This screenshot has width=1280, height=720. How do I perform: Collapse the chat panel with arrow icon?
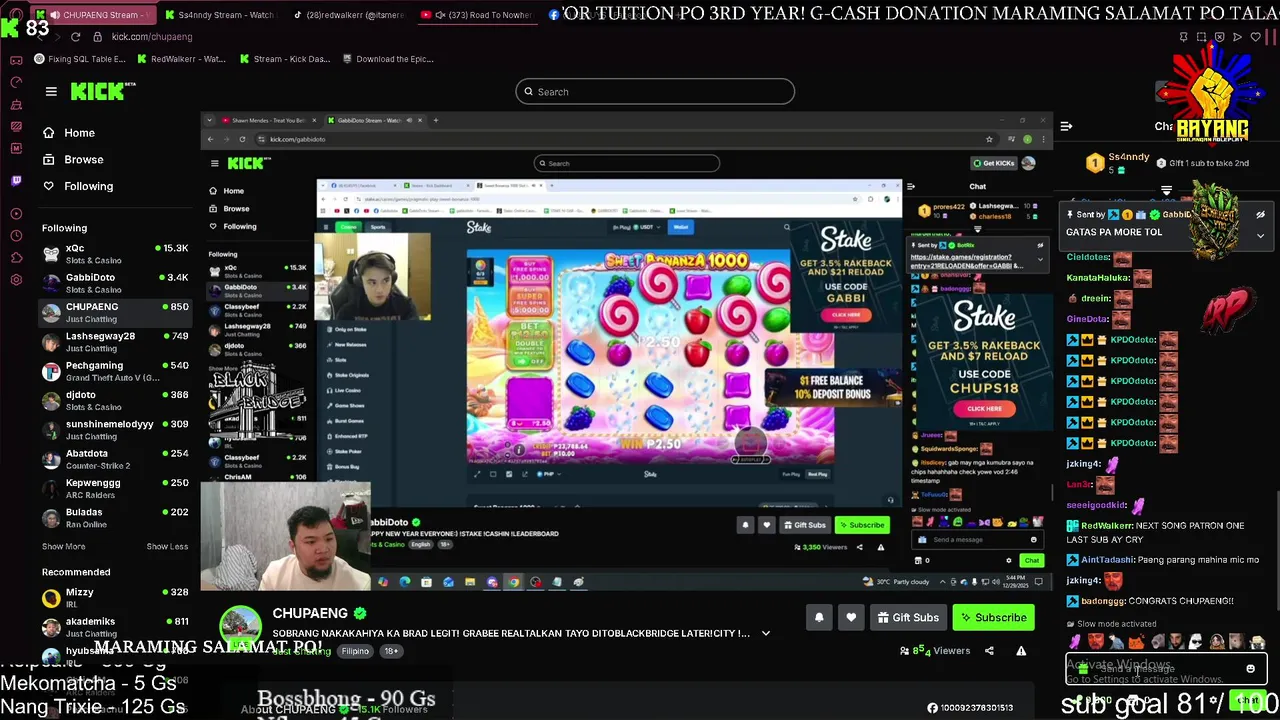click(x=1066, y=126)
